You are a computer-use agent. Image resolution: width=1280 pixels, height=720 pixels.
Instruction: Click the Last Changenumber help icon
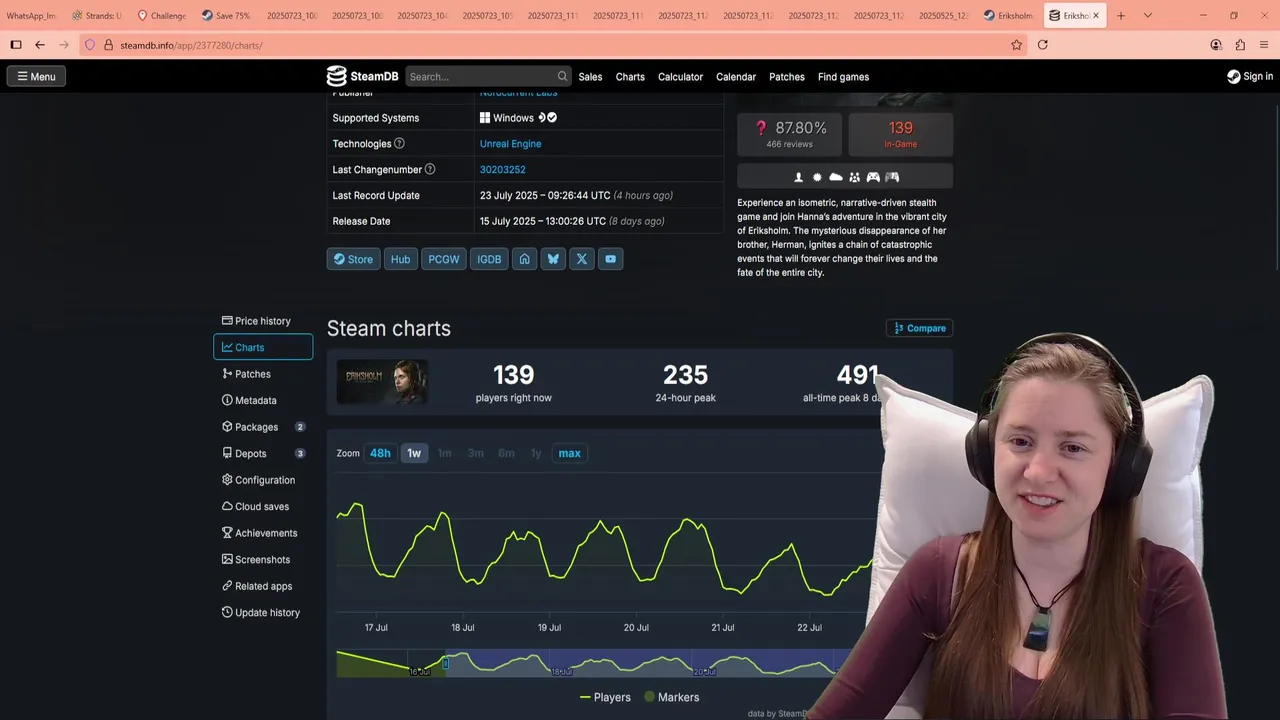(x=430, y=169)
